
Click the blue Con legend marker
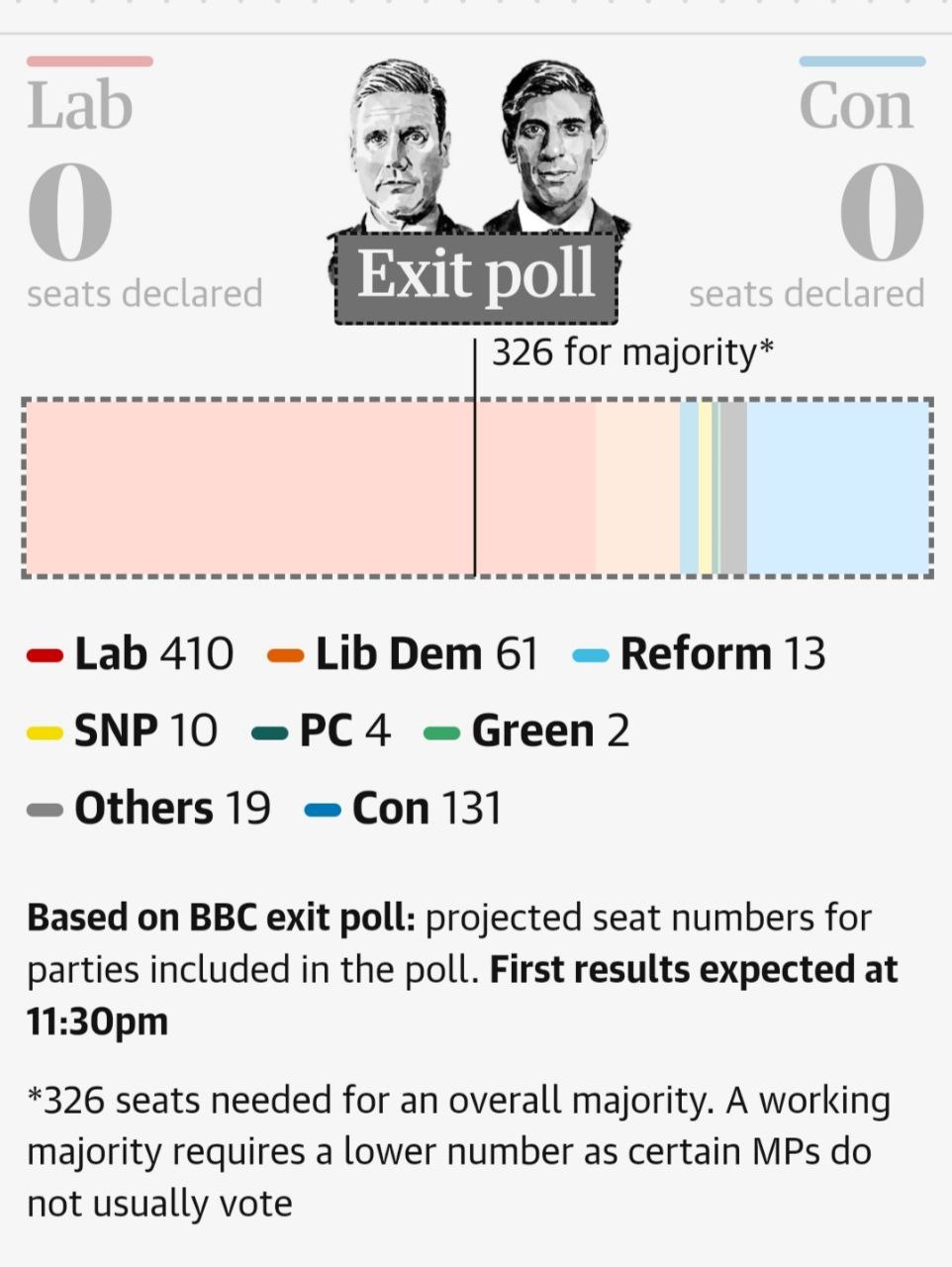323,810
